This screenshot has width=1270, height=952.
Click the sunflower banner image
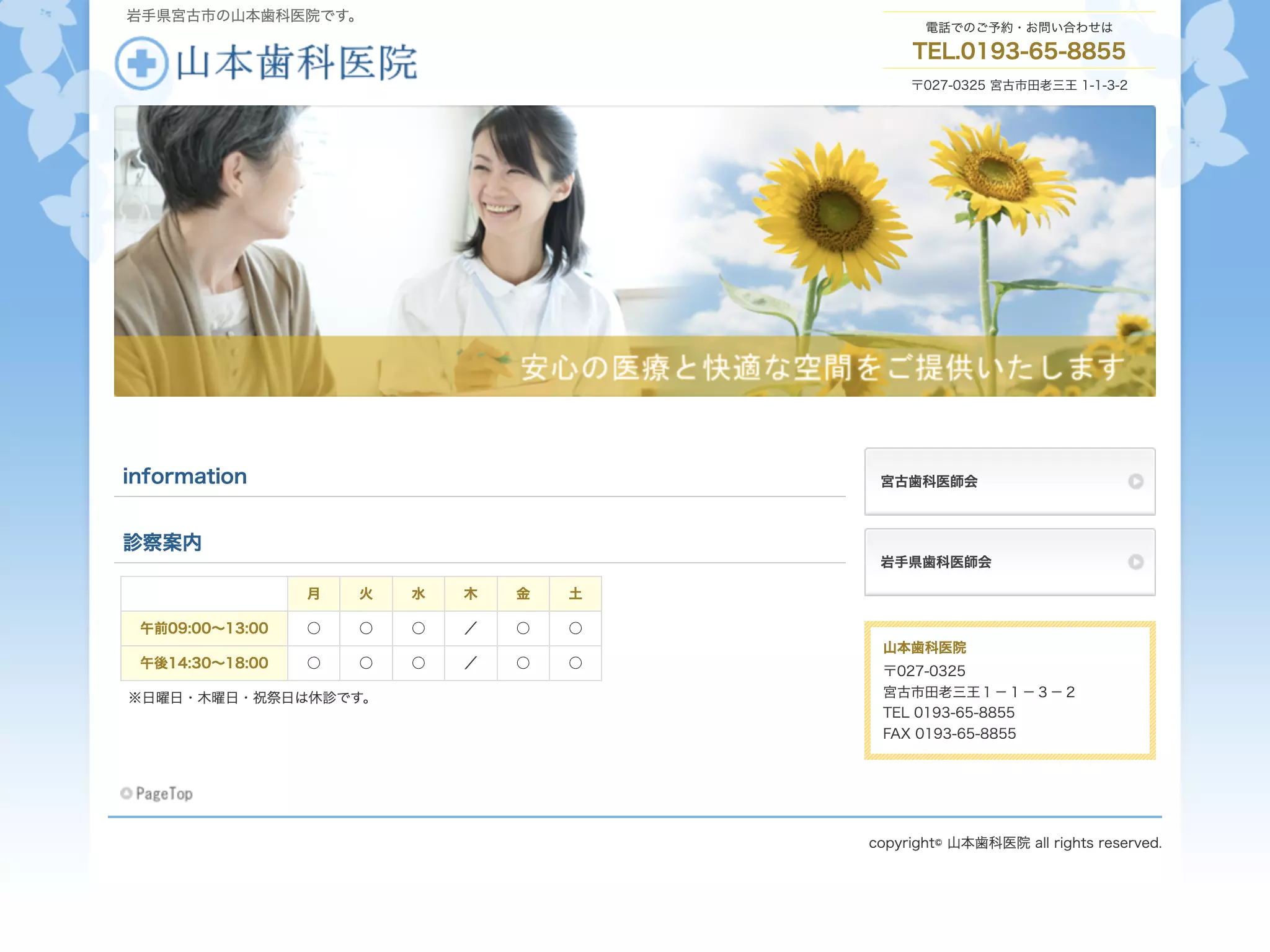point(634,251)
